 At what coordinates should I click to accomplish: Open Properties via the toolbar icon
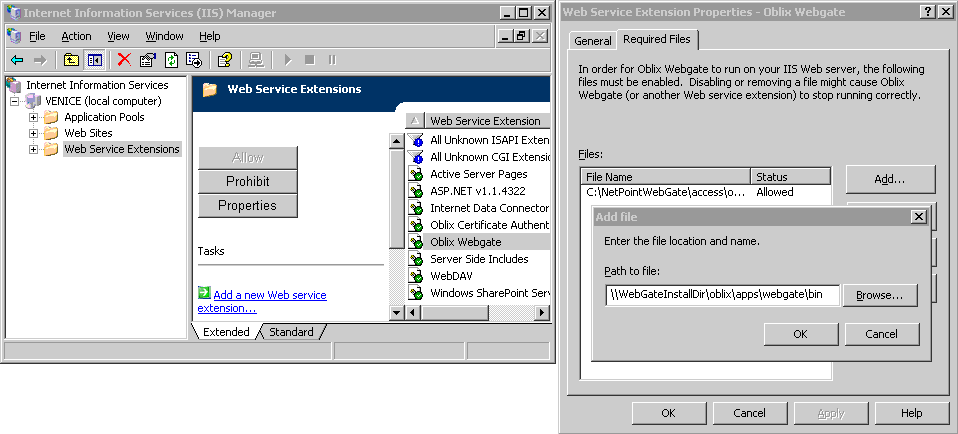tap(147, 60)
